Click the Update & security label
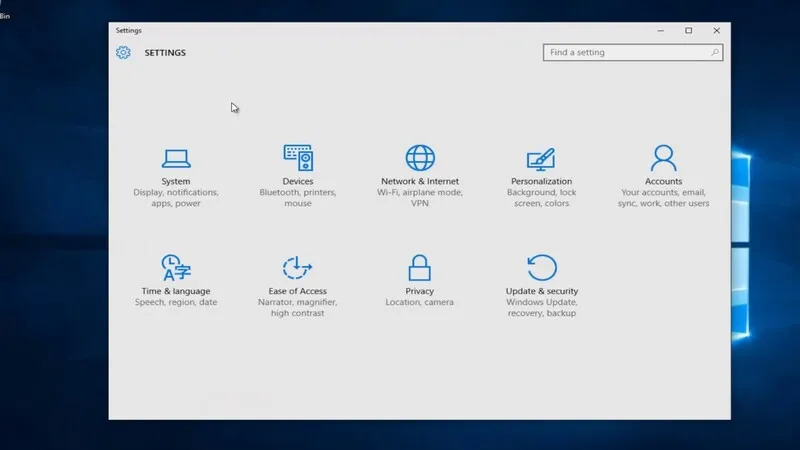 point(542,291)
